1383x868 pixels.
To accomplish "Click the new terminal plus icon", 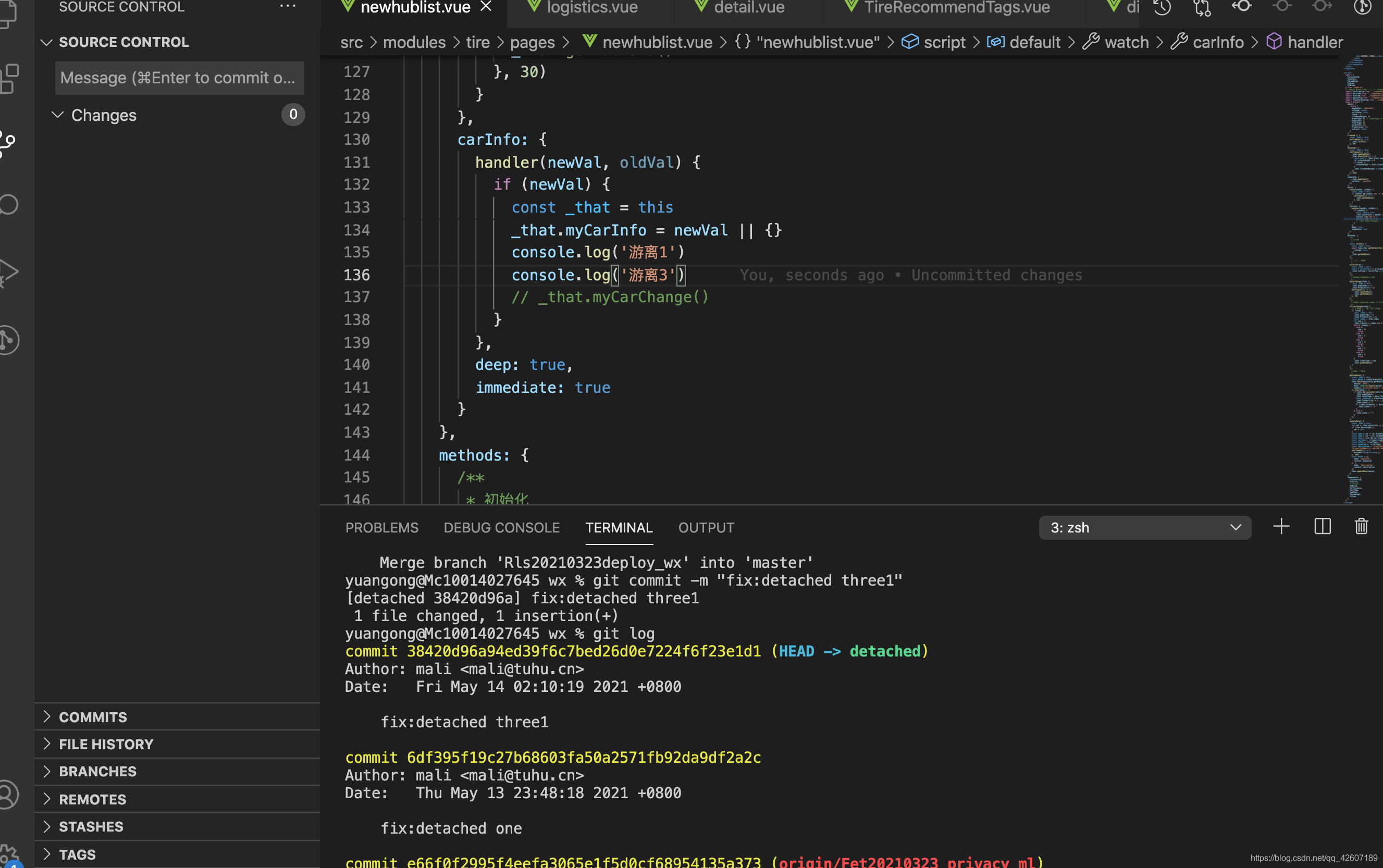I will click(1281, 527).
